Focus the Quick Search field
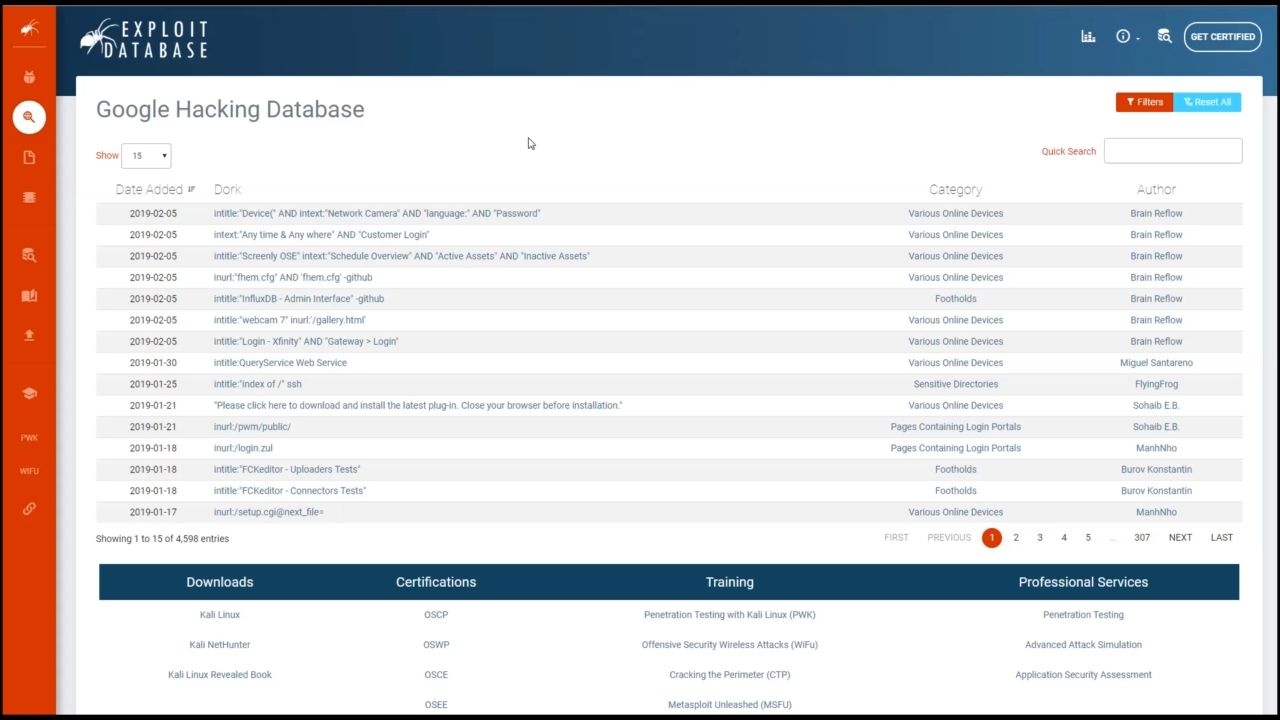This screenshot has width=1280, height=720. [1173, 151]
